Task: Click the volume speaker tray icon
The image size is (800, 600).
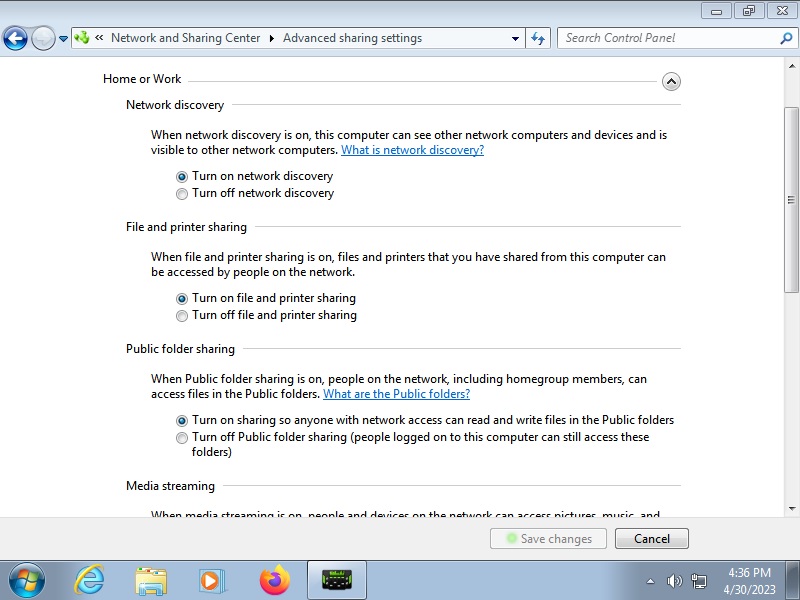Action: (x=674, y=581)
